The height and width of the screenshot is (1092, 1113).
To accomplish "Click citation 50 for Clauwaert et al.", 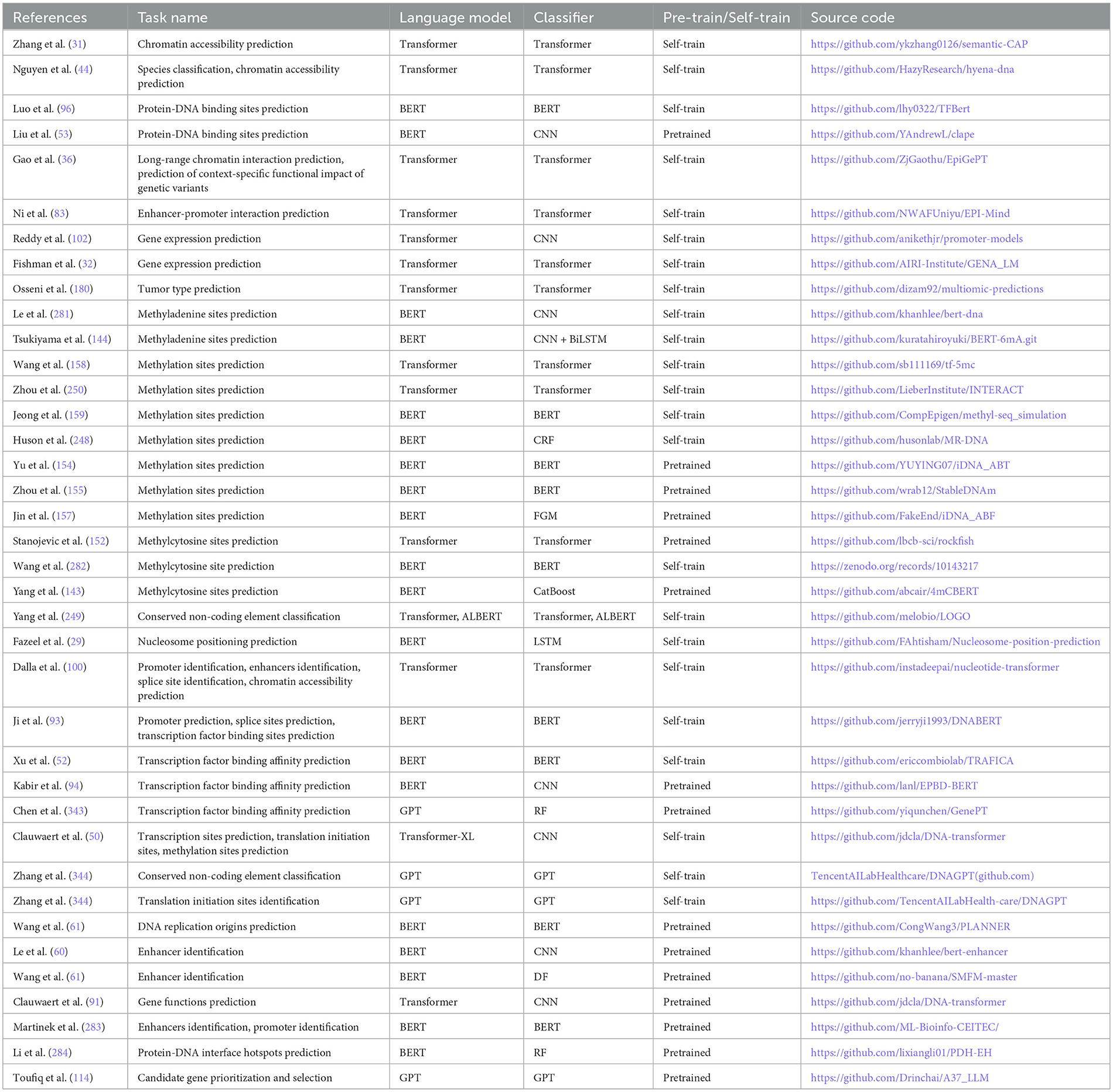I will pyautogui.click(x=94, y=836).
